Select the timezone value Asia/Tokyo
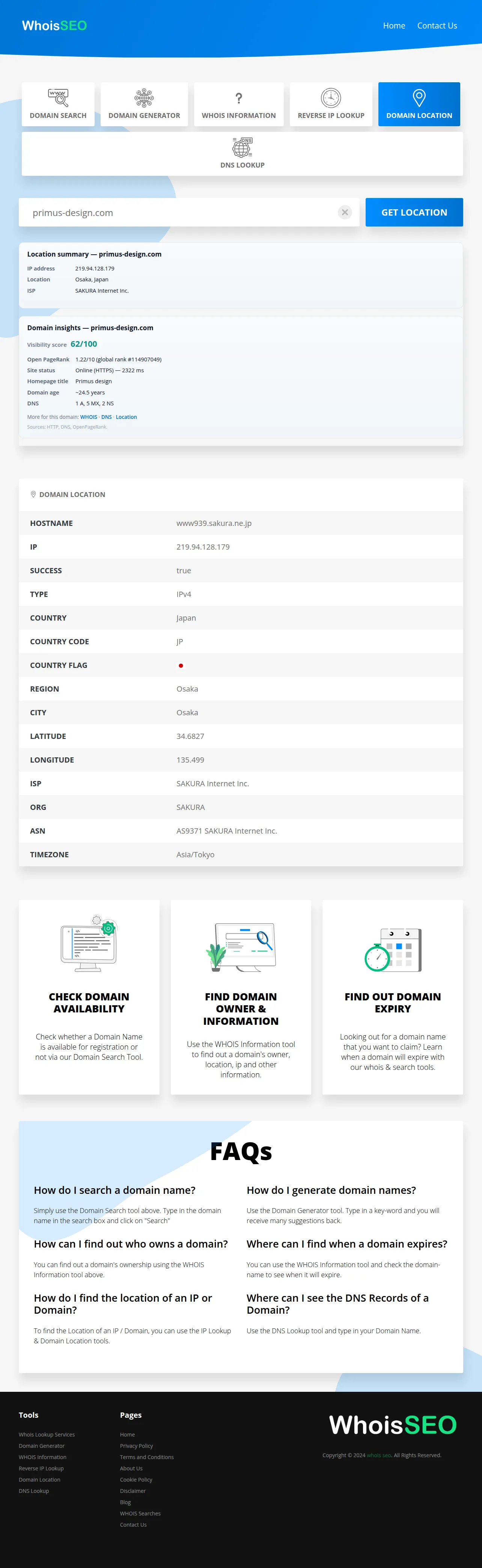This screenshot has height=1568, width=482. tap(195, 855)
